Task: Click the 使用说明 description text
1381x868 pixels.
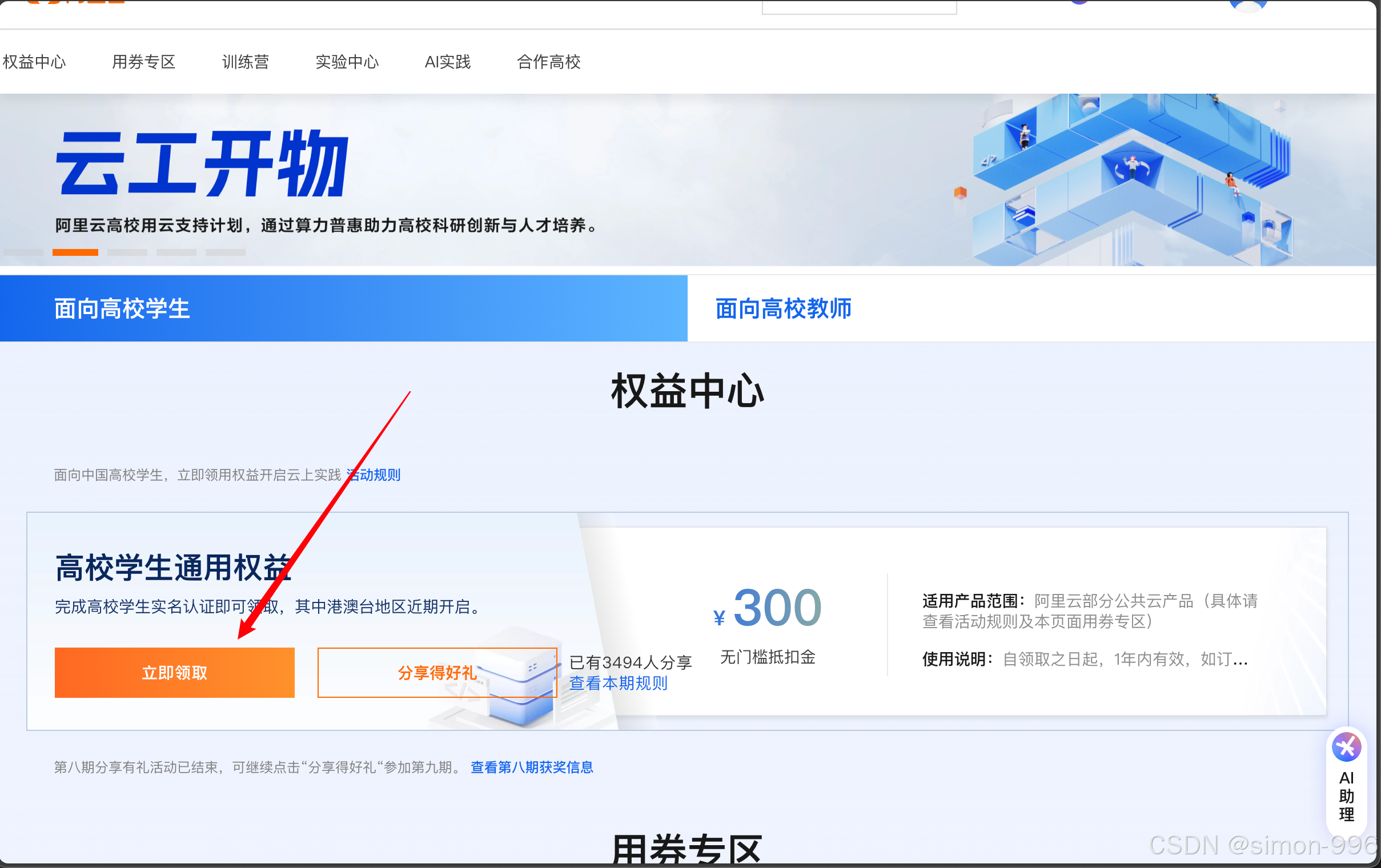Action: pyautogui.click(x=1085, y=660)
